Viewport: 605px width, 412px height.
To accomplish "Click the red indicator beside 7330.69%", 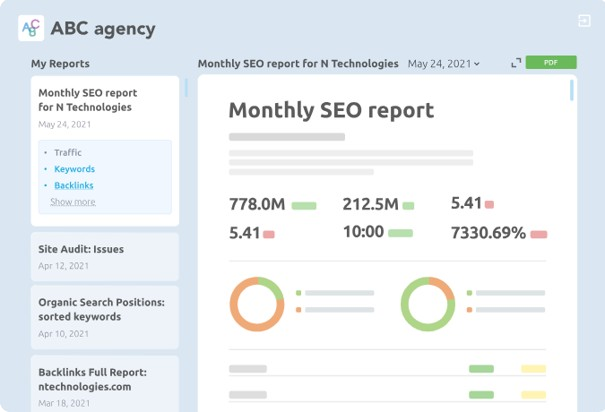I will (538, 234).
